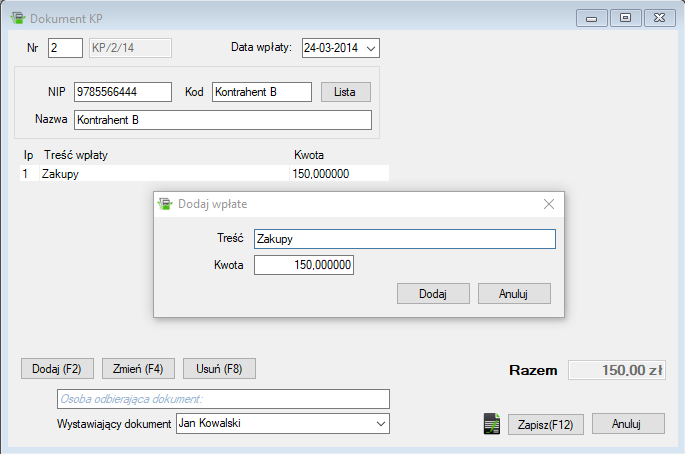Expand the Wystawiający dokument combo box

coord(380,423)
